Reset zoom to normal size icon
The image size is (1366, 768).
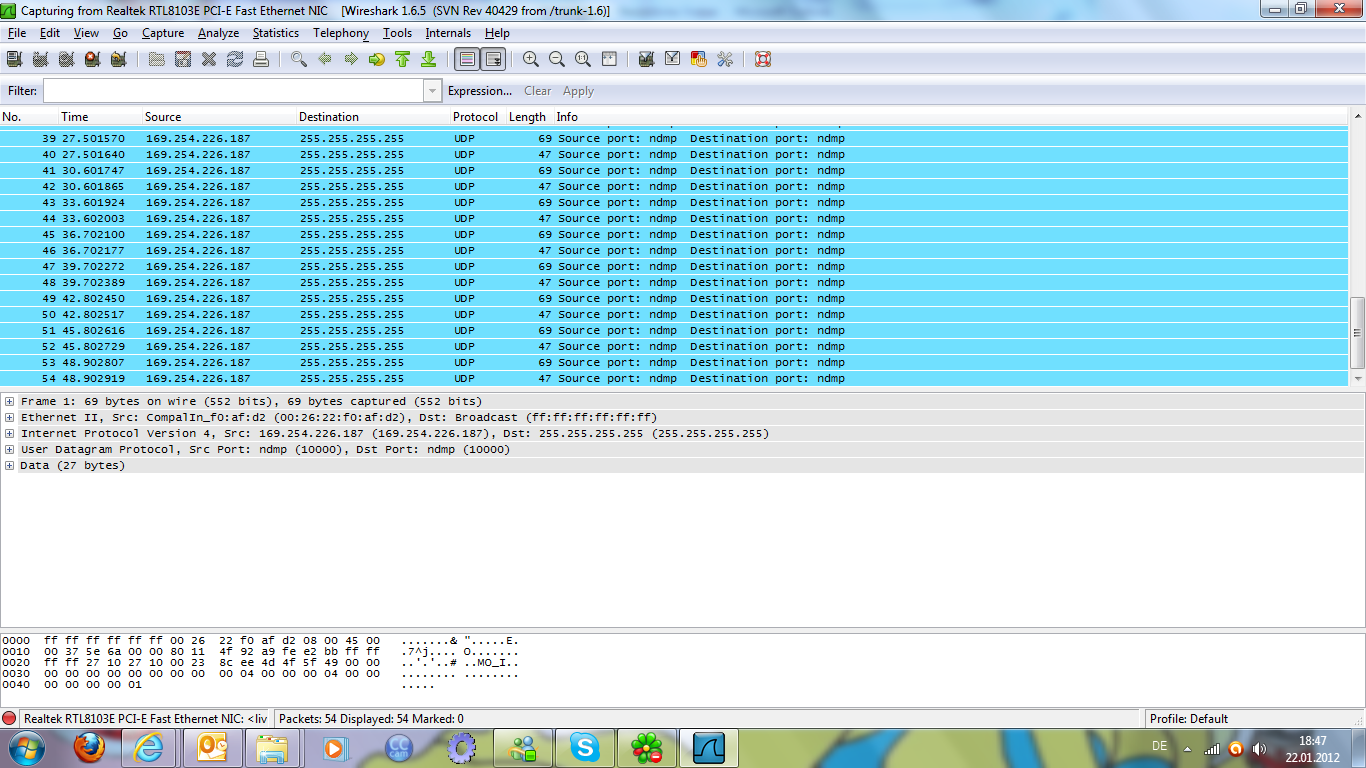pyautogui.click(x=583, y=59)
